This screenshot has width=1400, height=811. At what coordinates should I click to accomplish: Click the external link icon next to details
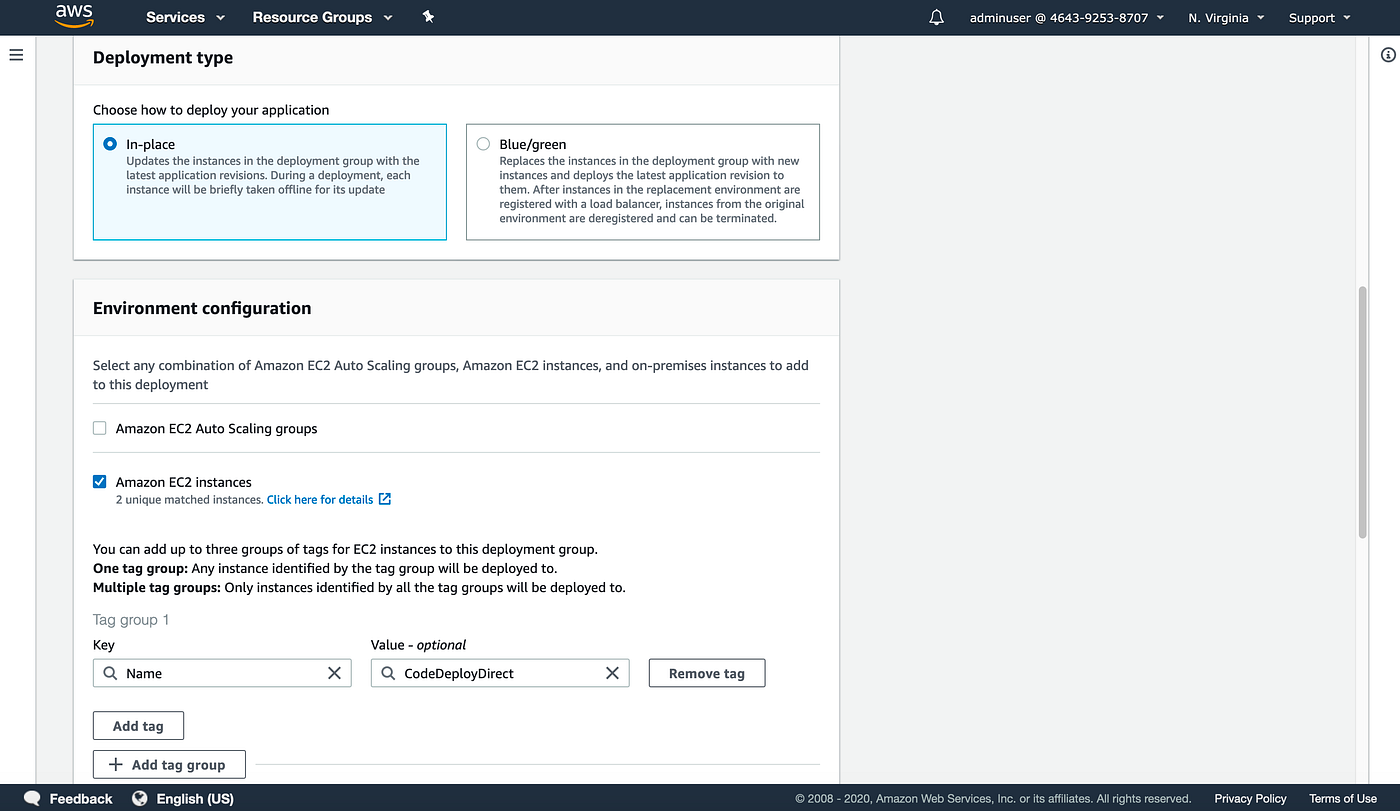click(385, 499)
